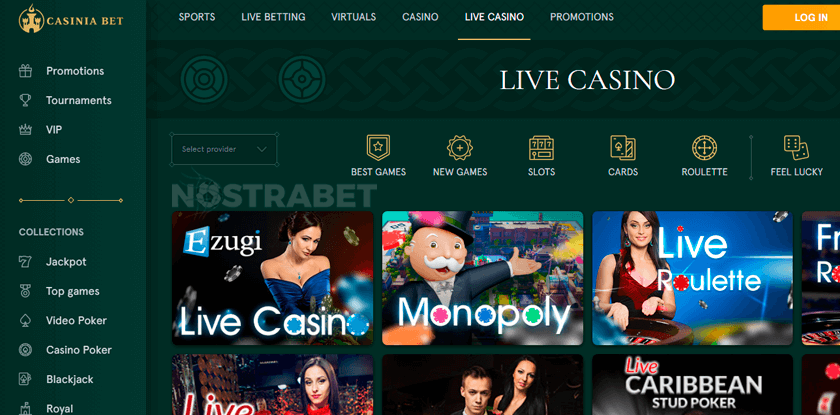Viewport: 840px width, 415px height.
Task: Click the Best Games badge icon
Action: point(378,147)
